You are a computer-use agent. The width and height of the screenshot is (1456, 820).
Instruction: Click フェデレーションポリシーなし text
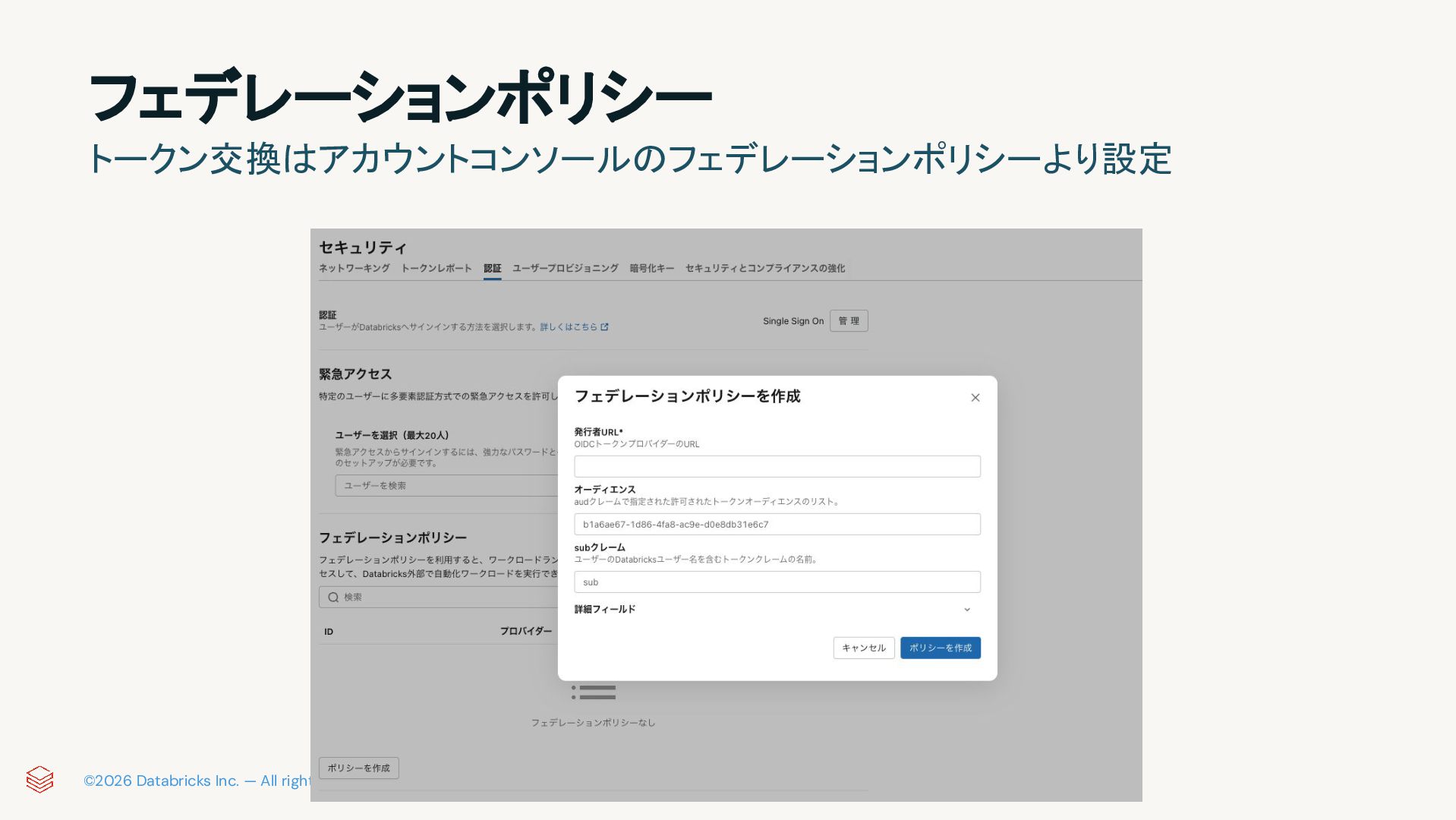click(x=593, y=723)
